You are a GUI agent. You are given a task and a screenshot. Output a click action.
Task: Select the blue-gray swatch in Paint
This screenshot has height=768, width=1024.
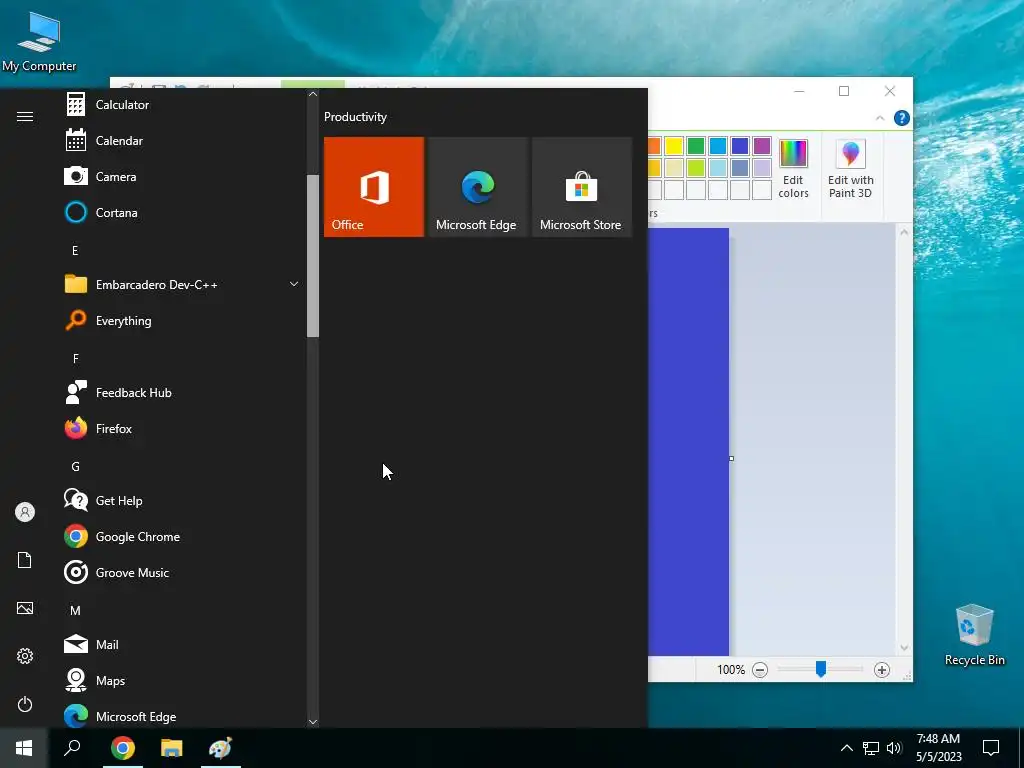tap(740, 168)
